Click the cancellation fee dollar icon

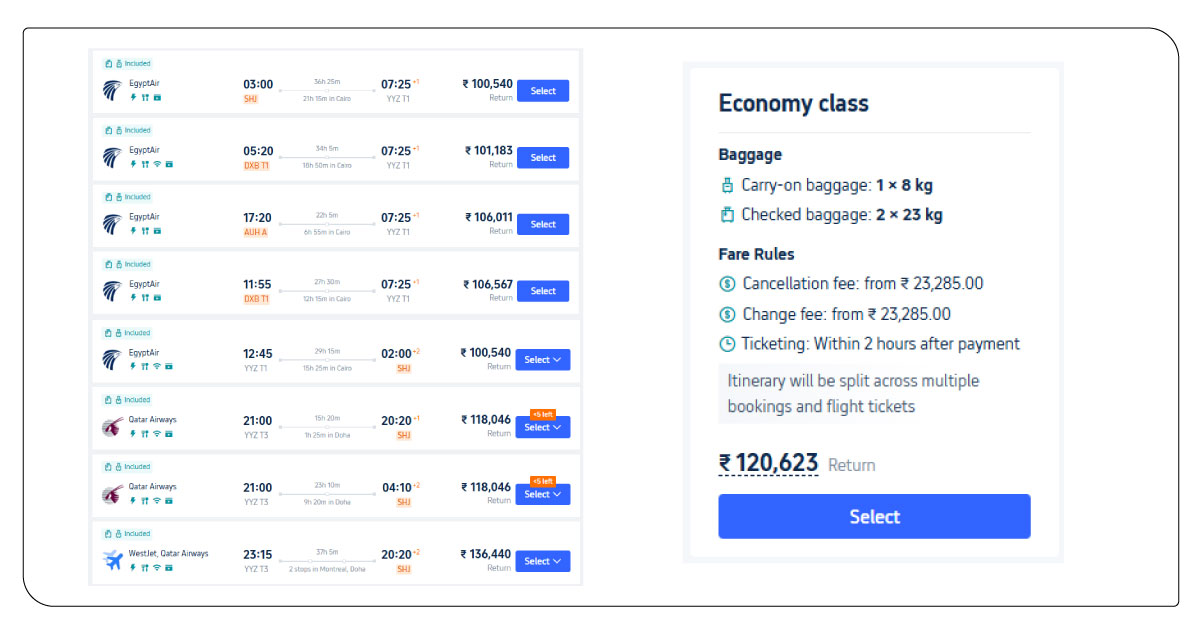coord(727,284)
